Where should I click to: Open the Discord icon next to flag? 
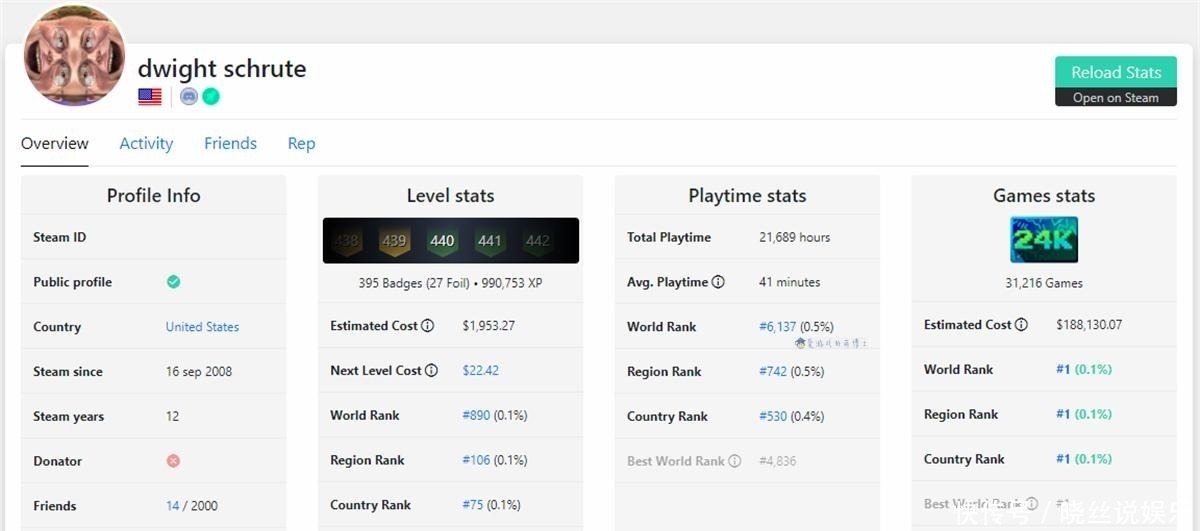[x=189, y=97]
